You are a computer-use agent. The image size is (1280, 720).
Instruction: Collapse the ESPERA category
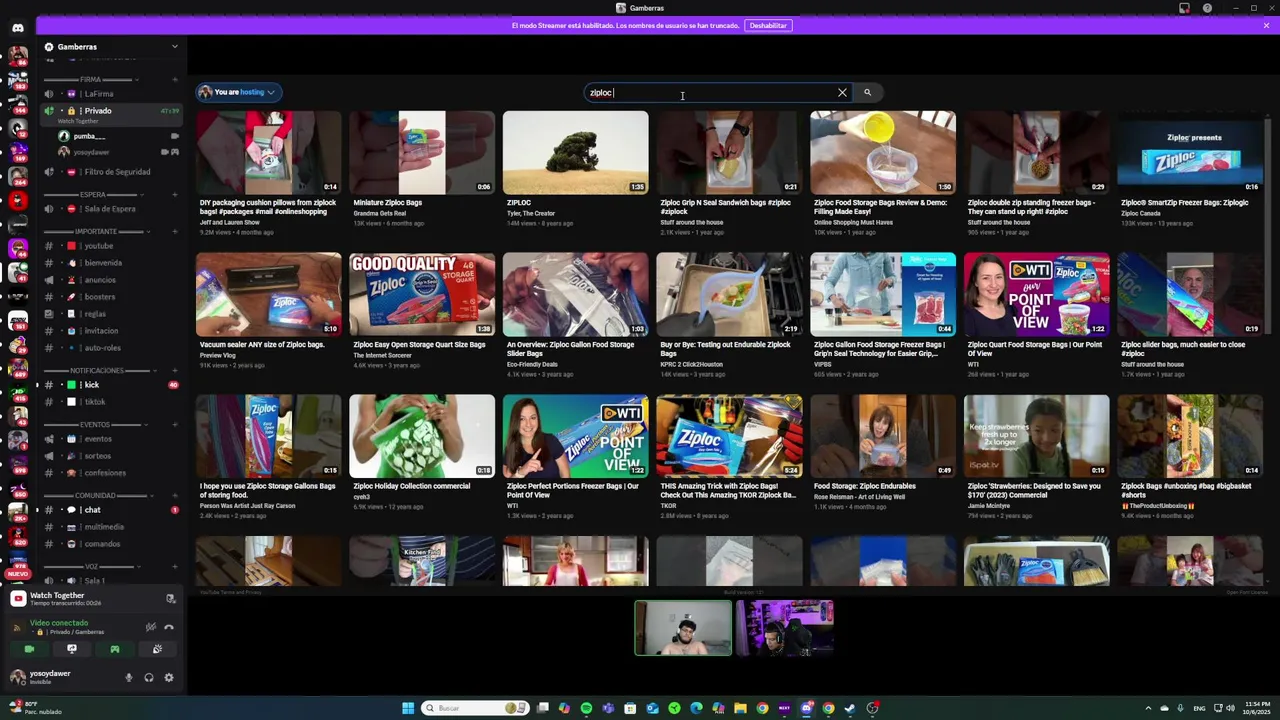pyautogui.click(x=92, y=195)
